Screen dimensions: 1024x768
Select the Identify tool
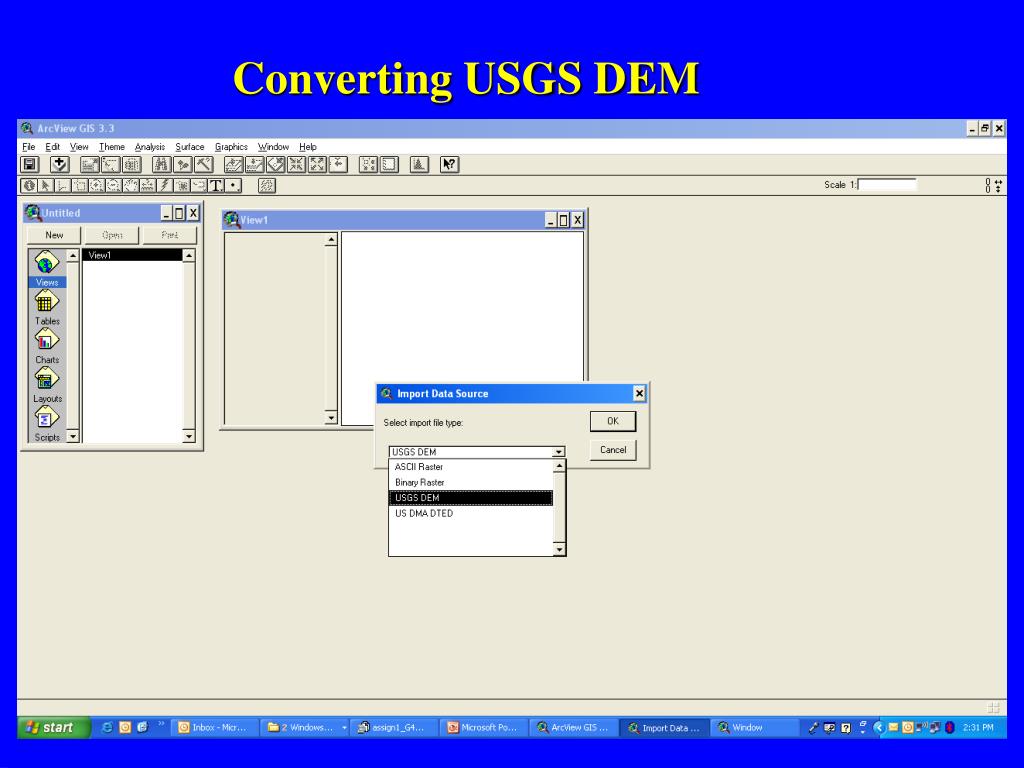coord(28,185)
